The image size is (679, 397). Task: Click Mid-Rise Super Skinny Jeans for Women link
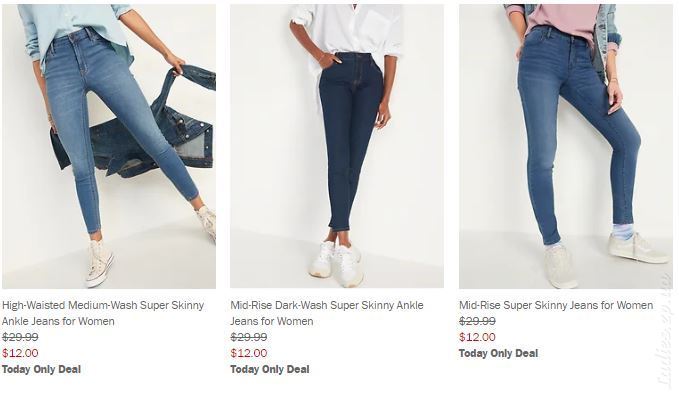(556, 305)
